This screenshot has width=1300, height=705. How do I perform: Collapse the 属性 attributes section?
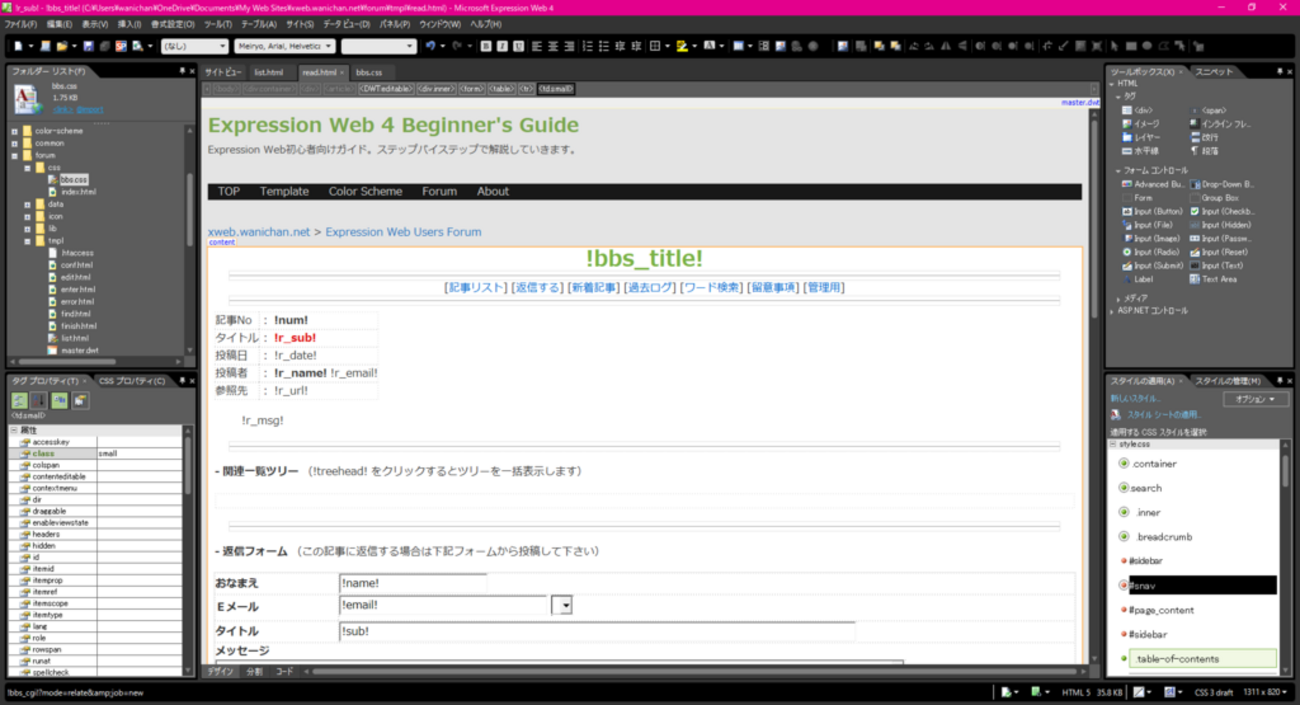point(14,430)
